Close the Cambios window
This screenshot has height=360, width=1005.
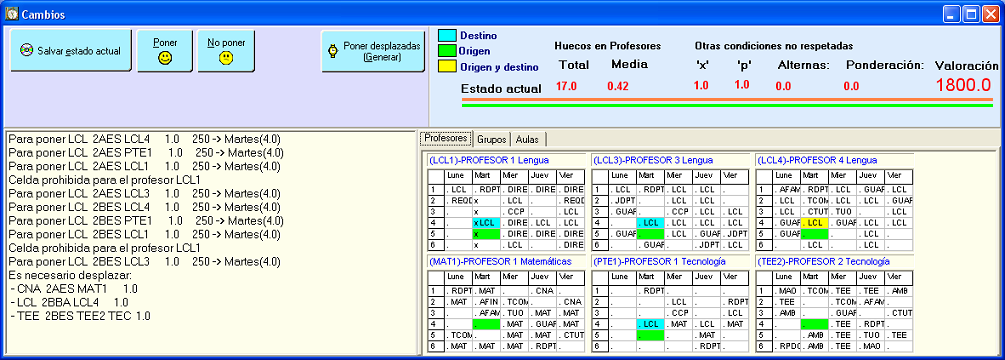click(990, 14)
